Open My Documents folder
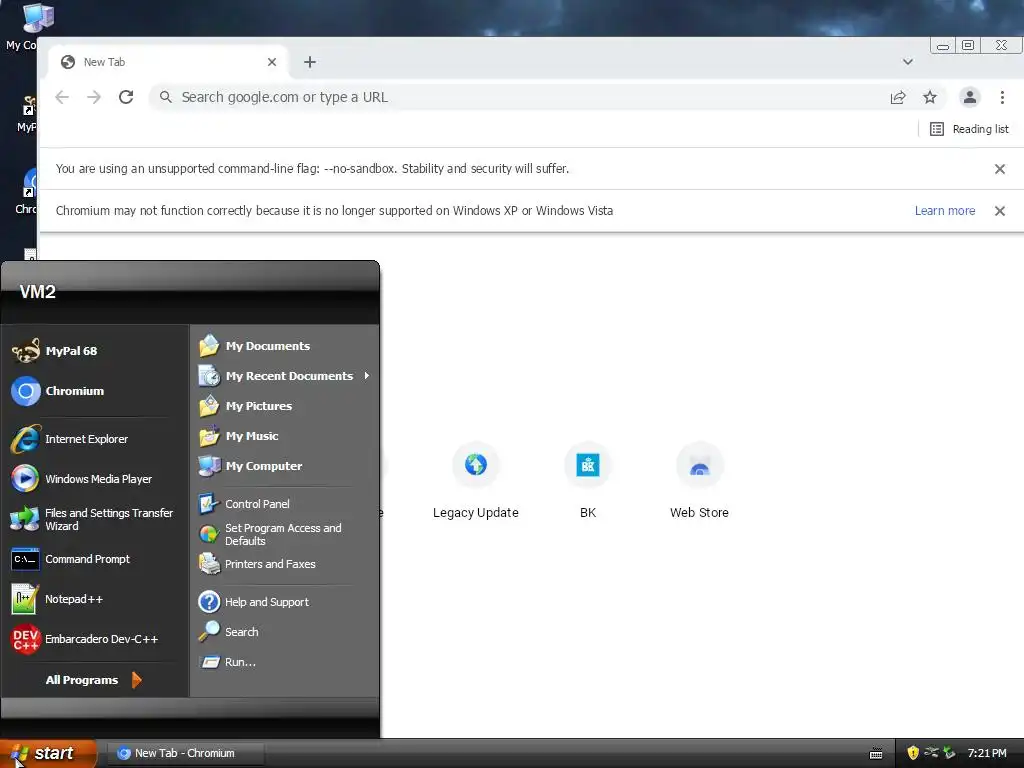 [285, 345]
